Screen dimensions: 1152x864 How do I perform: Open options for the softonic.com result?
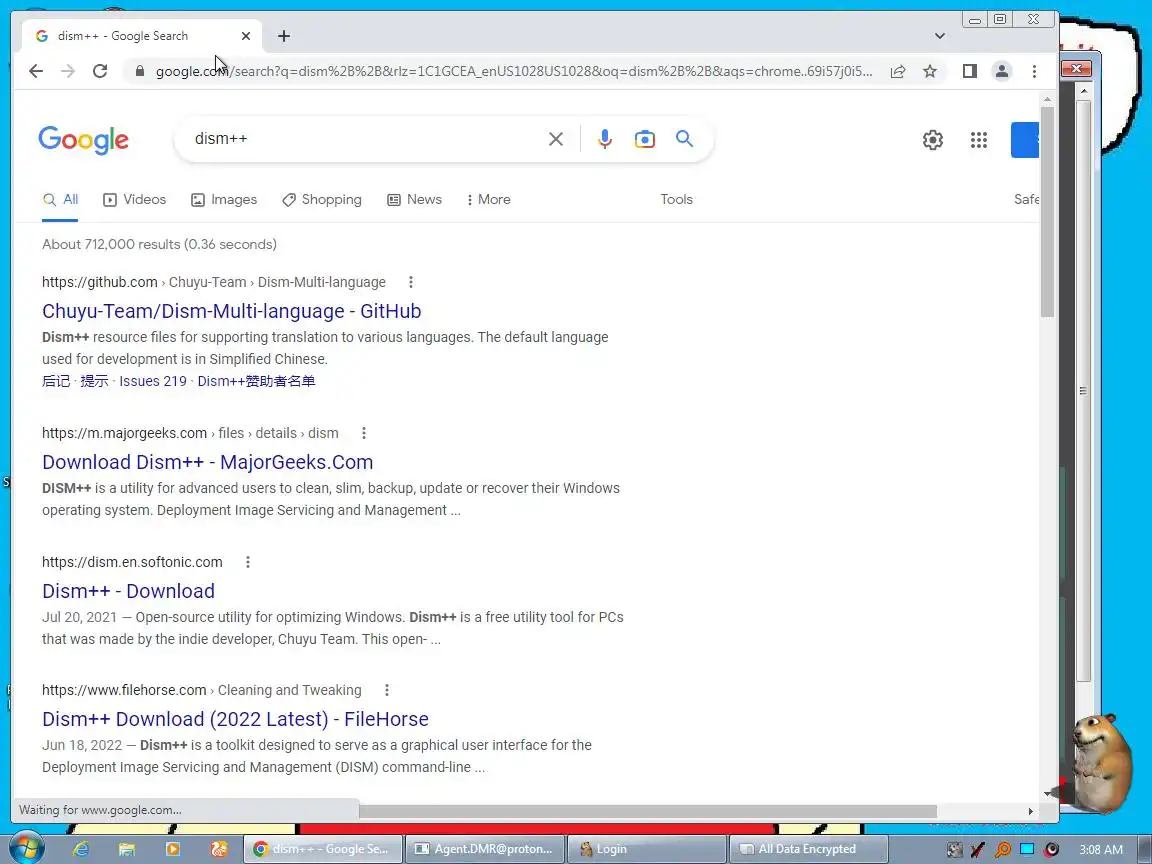[x=248, y=562]
